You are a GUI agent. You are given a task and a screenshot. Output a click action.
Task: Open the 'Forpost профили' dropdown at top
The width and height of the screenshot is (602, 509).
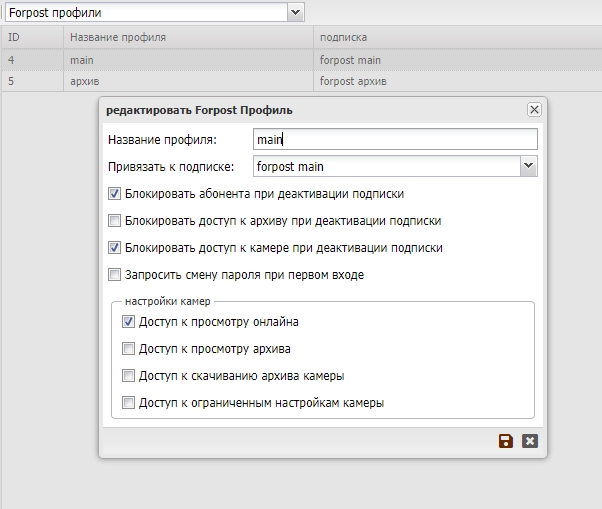(295, 12)
